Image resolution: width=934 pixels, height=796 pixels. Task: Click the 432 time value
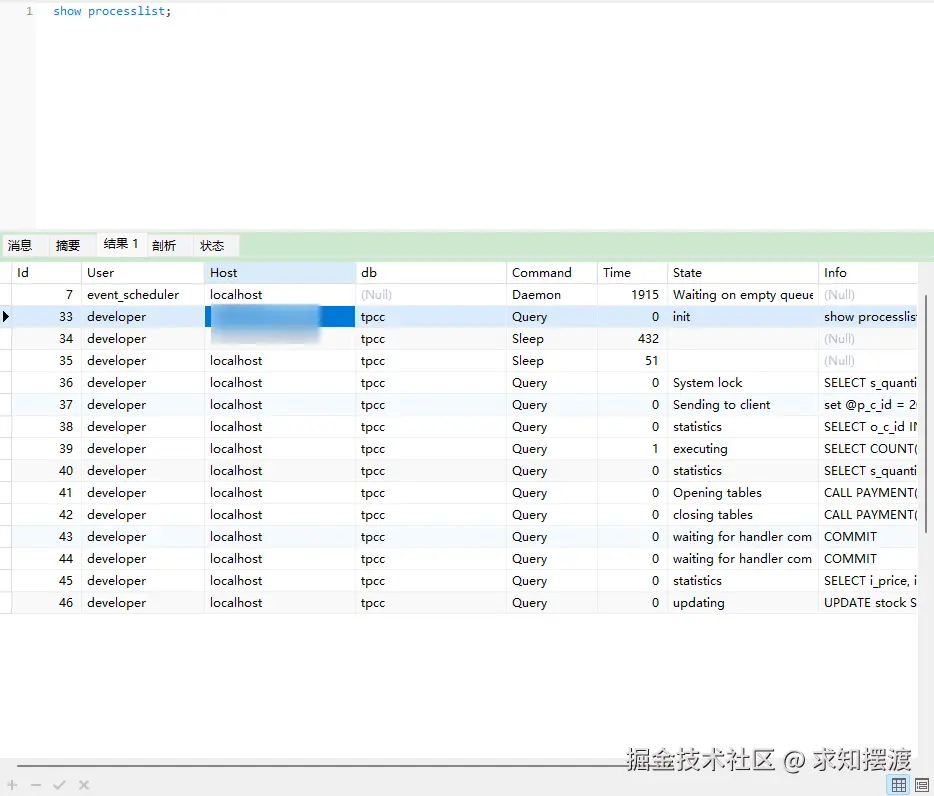pos(632,339)
